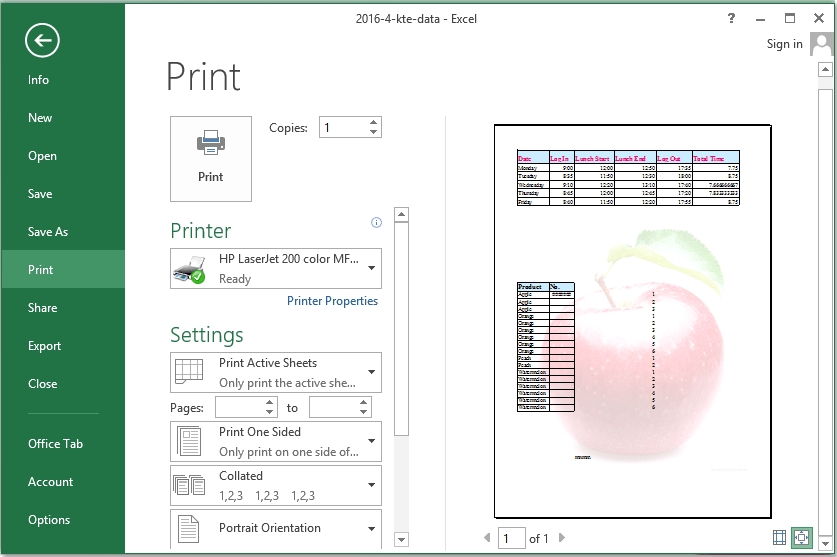Click the Sign in link
Screen dimensions: 837x557
click(x=784, y=44)
